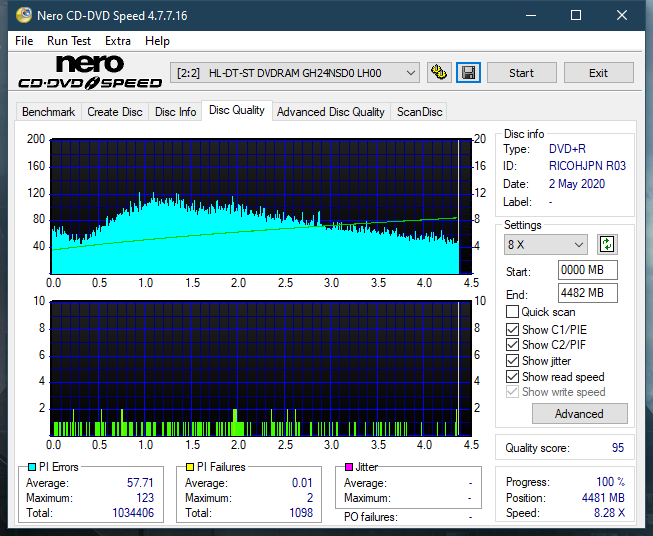Close the Nero CD-DVD Speed window
This screenshot has width=653, height=536.
click(622, 15)
